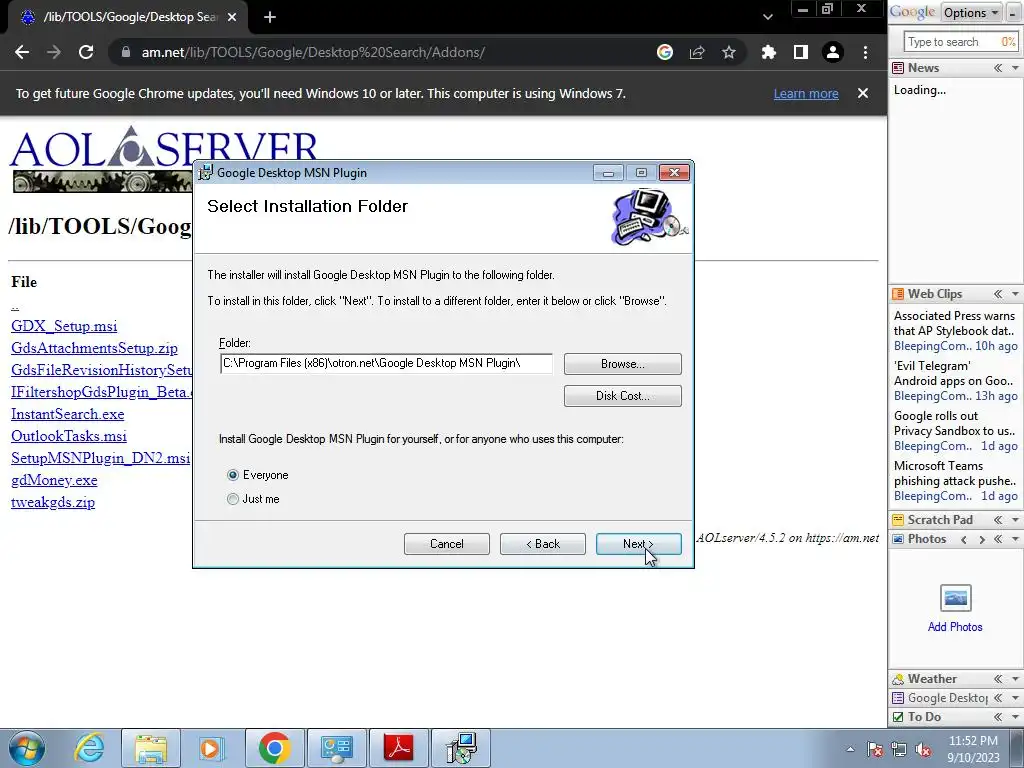This screenshot has width=1024, height=768.
Task: Click the Disk Cost... button
Action: [x=622, y=396]
